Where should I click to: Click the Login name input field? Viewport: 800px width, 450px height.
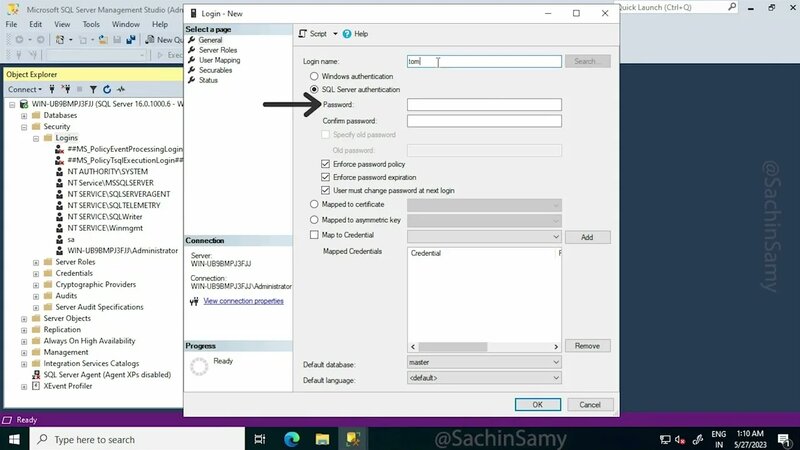coord(484,61)
